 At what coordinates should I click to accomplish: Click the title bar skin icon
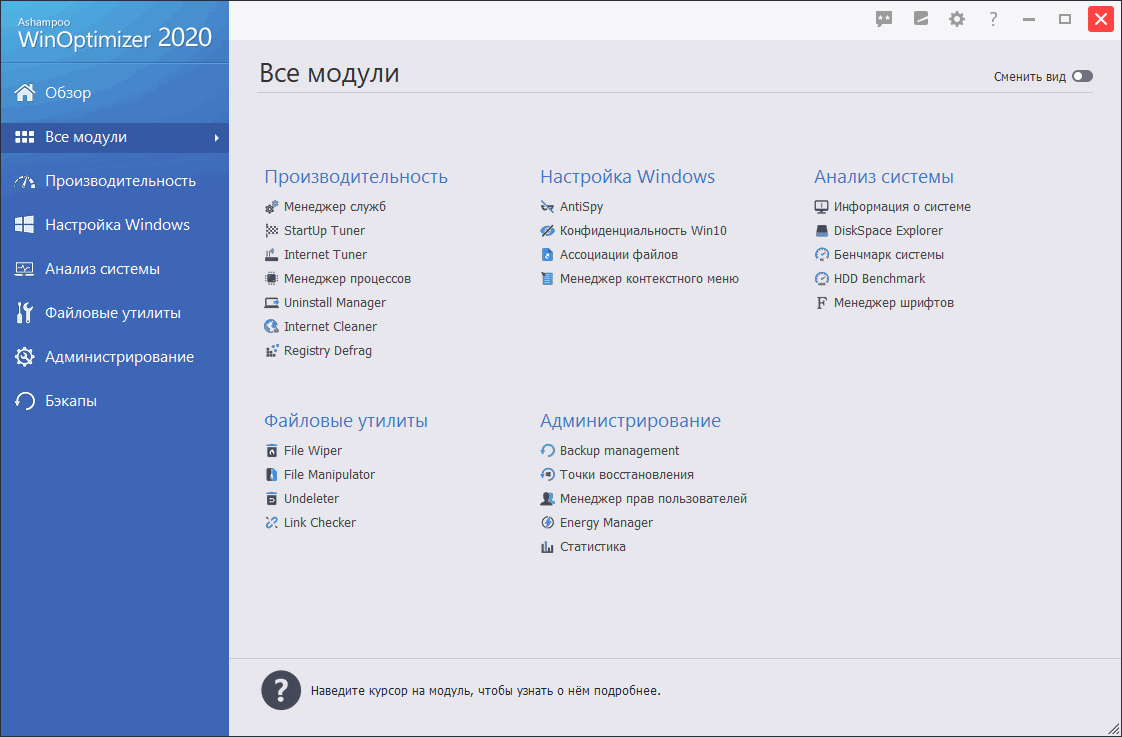pyautogui.click(x=921, y=19)
